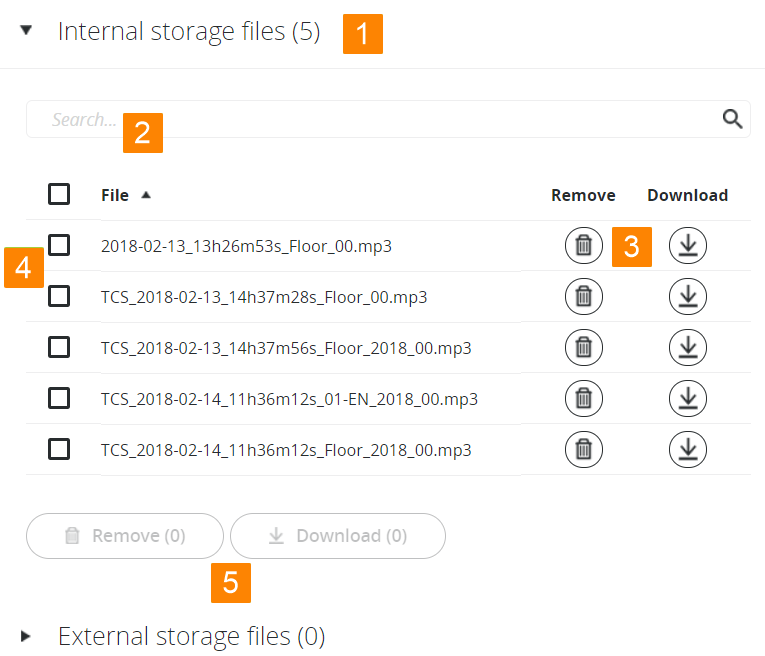Click the Remove (0) button
The height and width of the screenshot is (656, 765).
click(125, 536)
